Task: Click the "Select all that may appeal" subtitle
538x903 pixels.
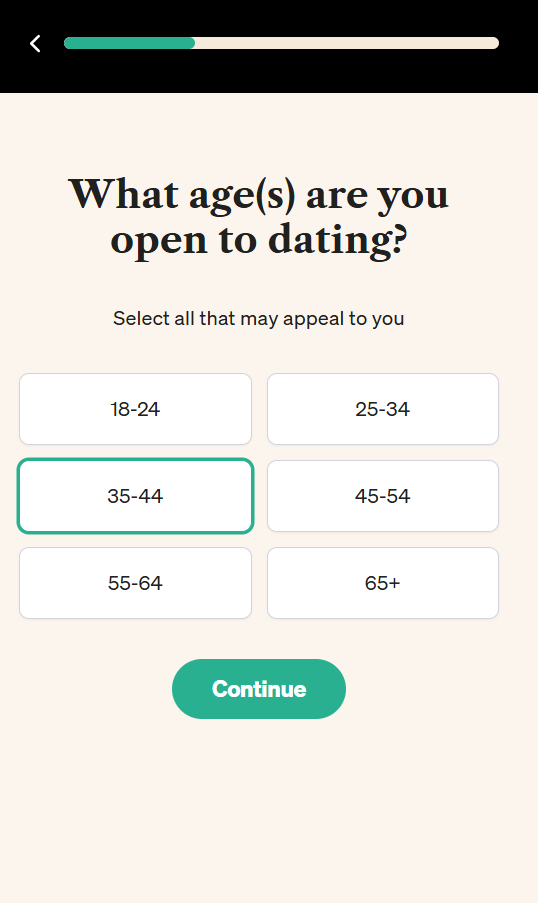Action: coord(259,318)
